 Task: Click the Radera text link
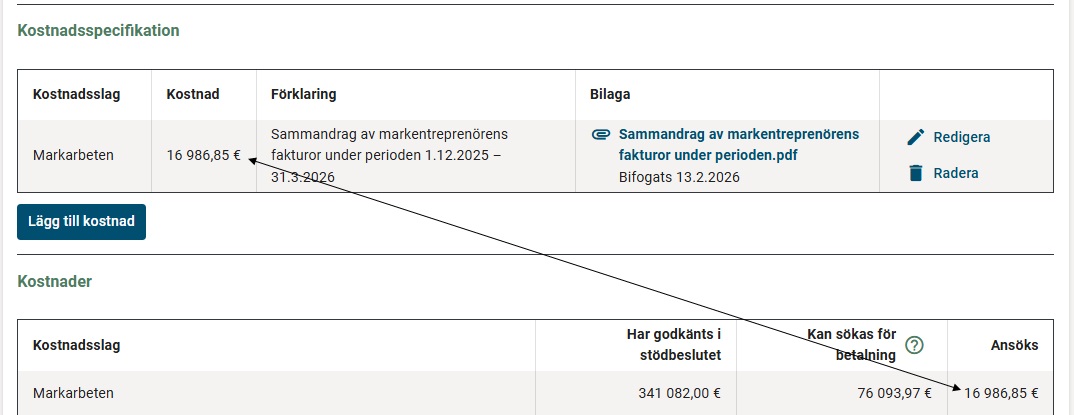tap(955, 173)
